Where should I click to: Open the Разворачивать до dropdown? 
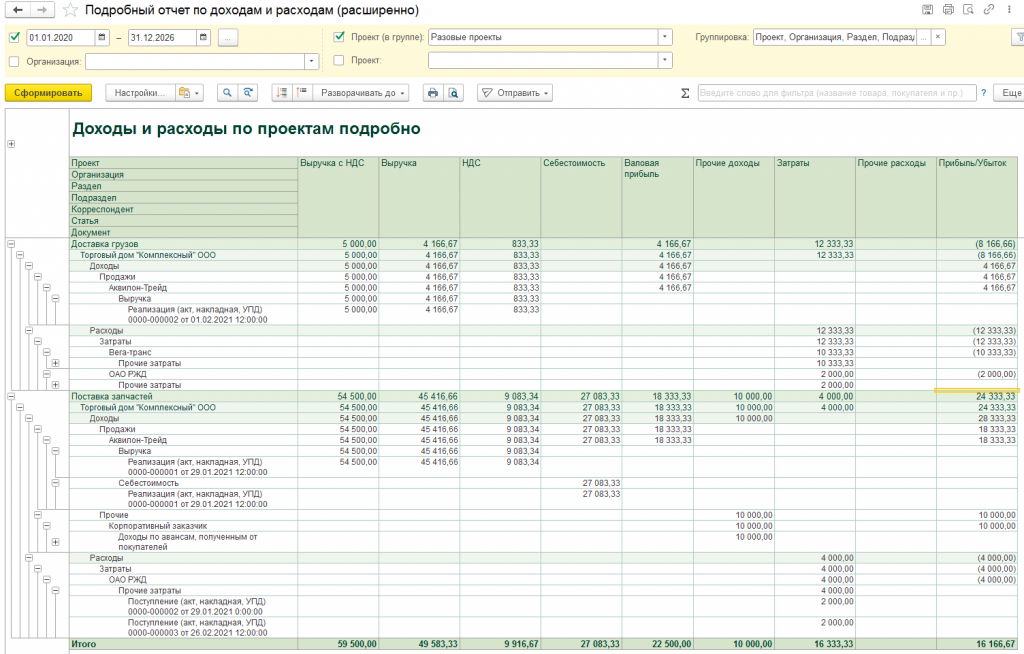coord(361,93)
